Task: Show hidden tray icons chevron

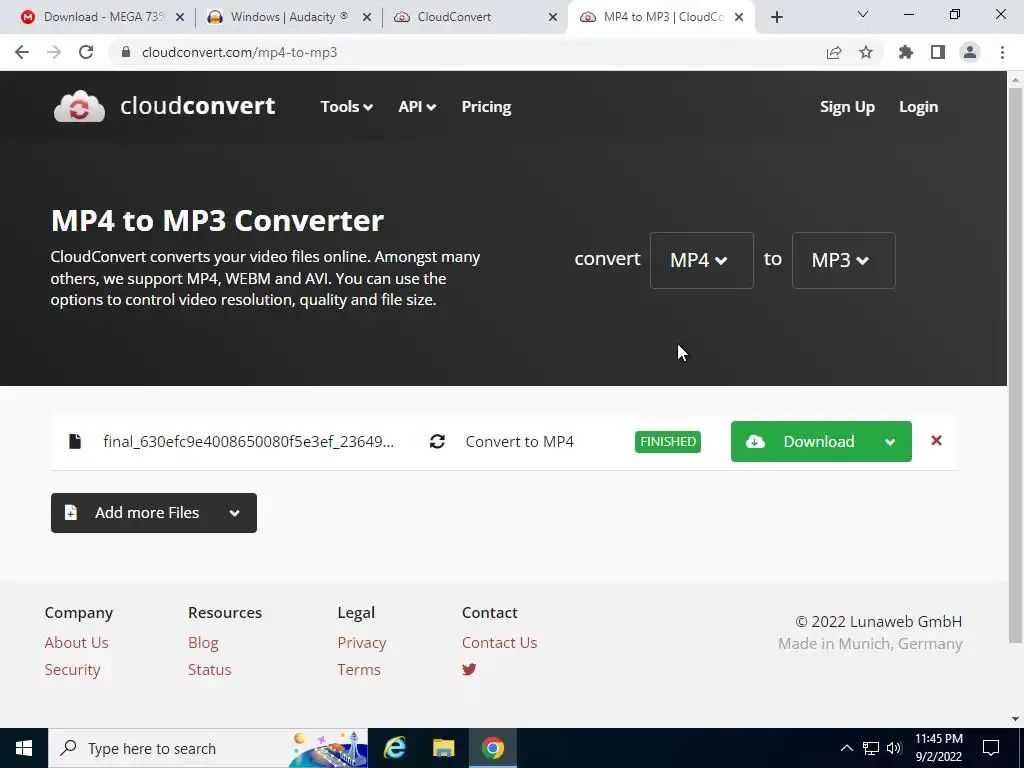Action: tap(846, 748)
